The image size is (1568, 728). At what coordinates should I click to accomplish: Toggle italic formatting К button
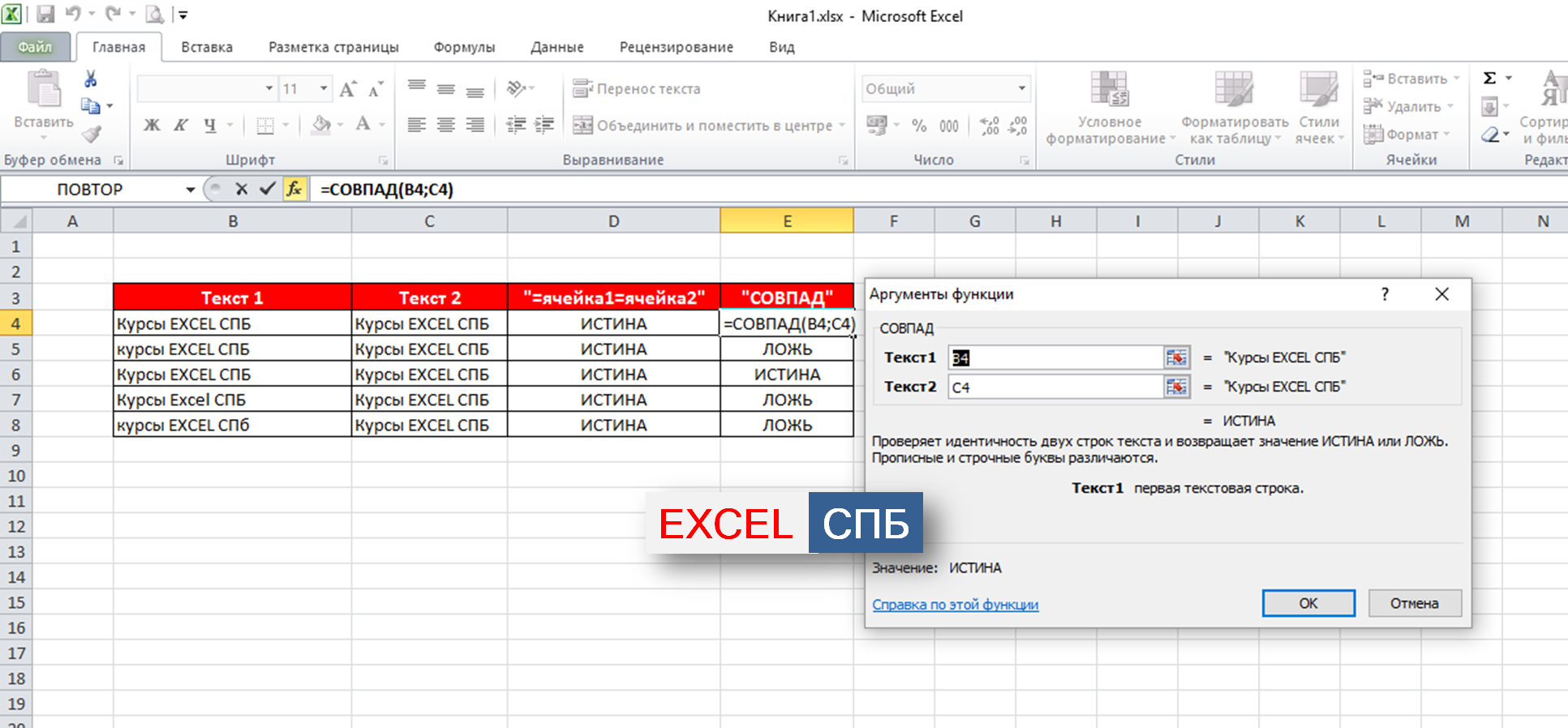(x=181, y=125)
